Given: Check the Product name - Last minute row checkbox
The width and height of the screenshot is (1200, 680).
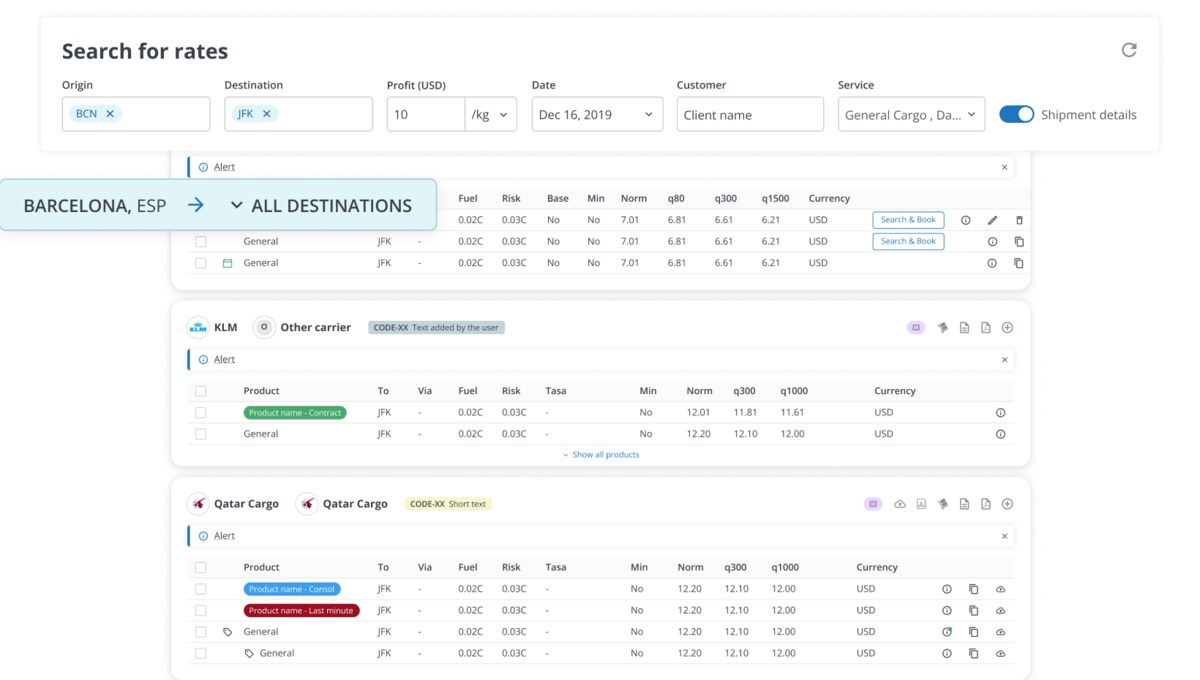Looking at the screenshot, I should tap(201, 610).
